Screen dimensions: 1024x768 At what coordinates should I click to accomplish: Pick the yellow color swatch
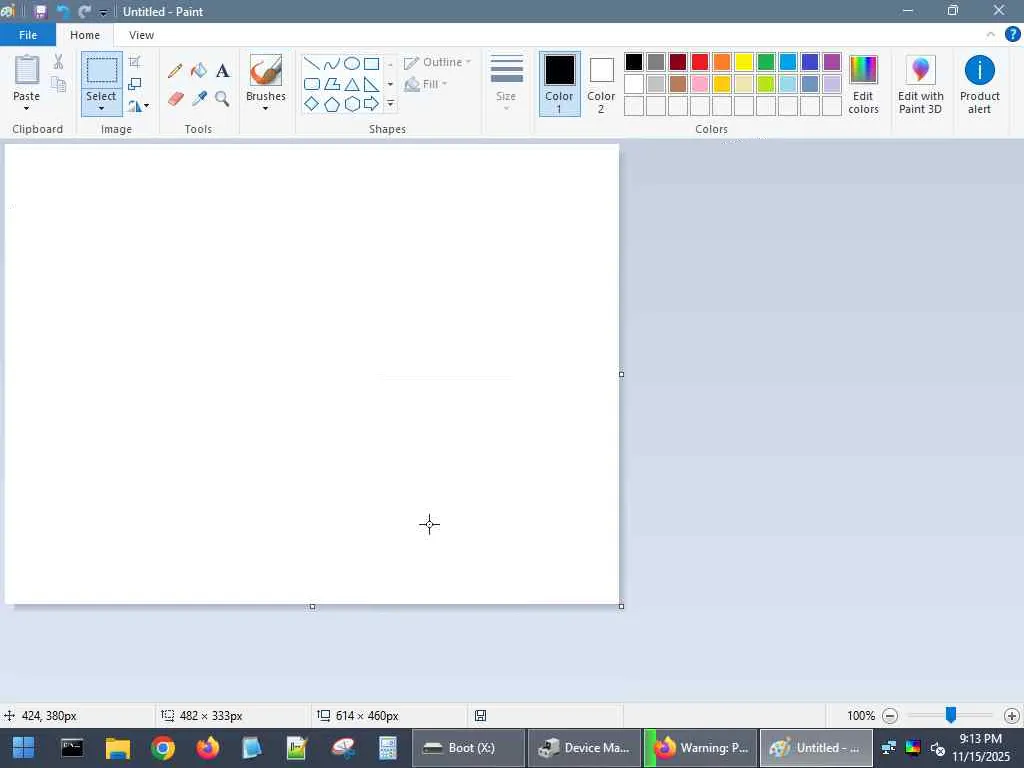pos(744,62)
